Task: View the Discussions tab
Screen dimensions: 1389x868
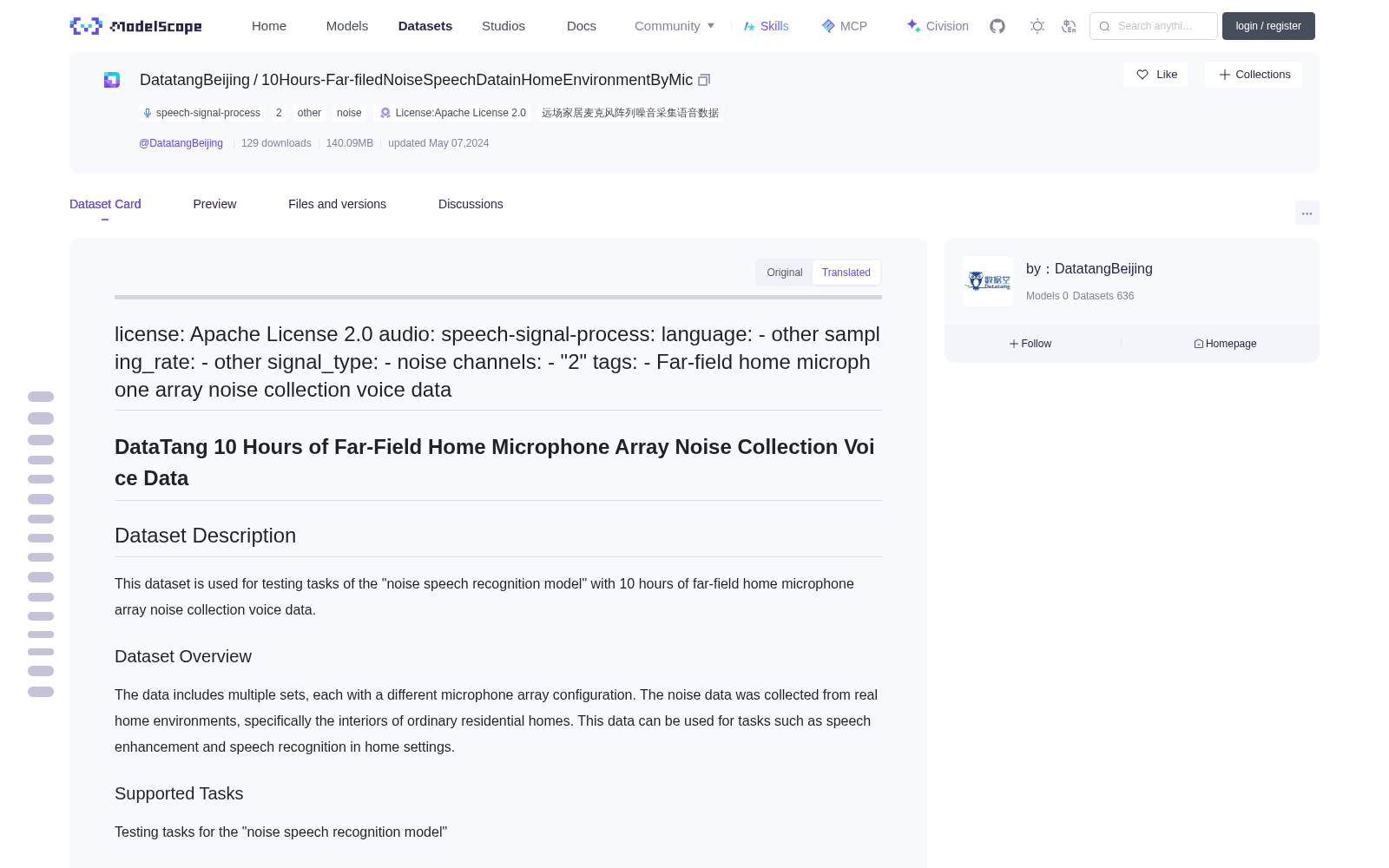Action: click(x=471, y=204)
